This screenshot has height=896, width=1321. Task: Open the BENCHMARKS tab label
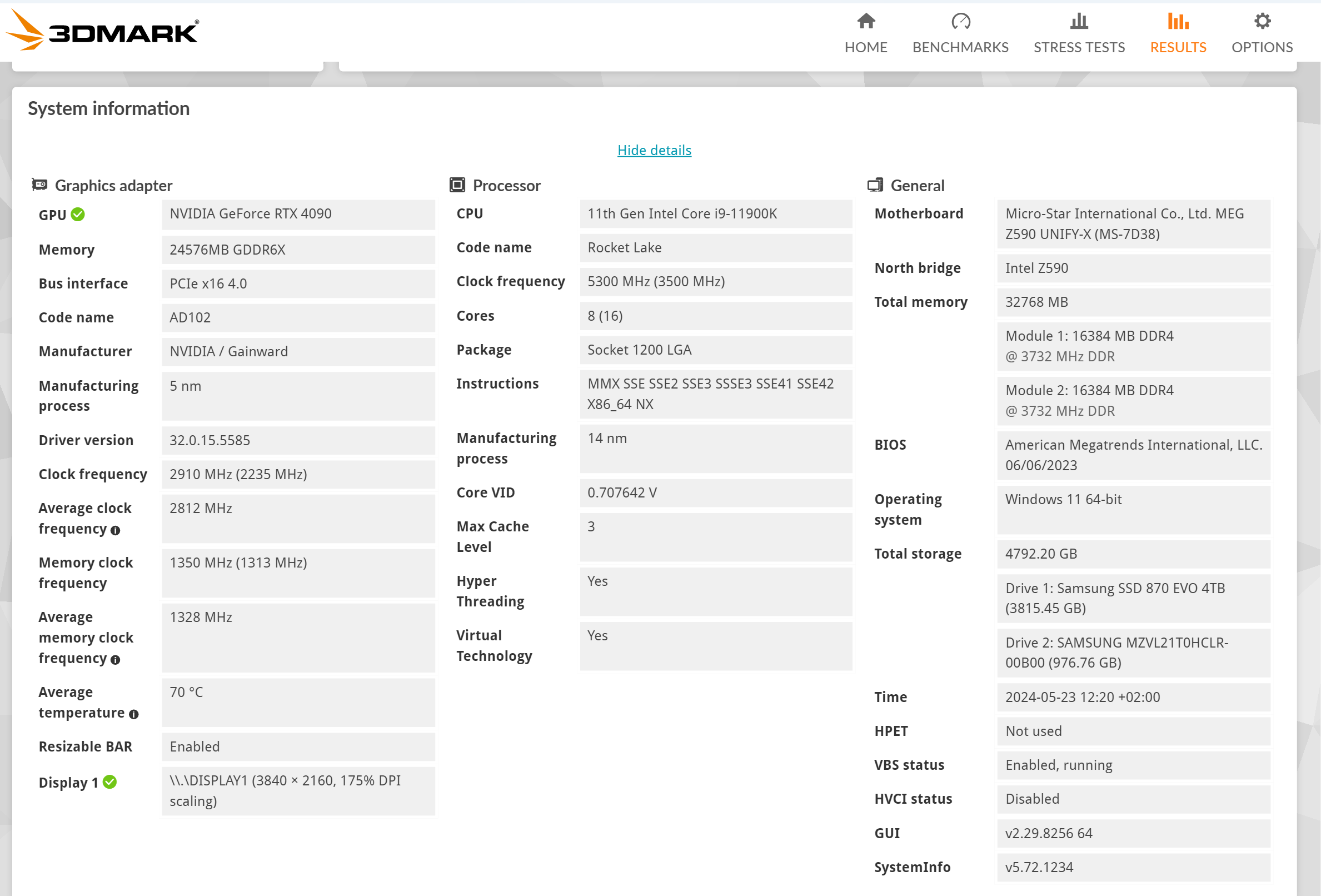[960, 47]
